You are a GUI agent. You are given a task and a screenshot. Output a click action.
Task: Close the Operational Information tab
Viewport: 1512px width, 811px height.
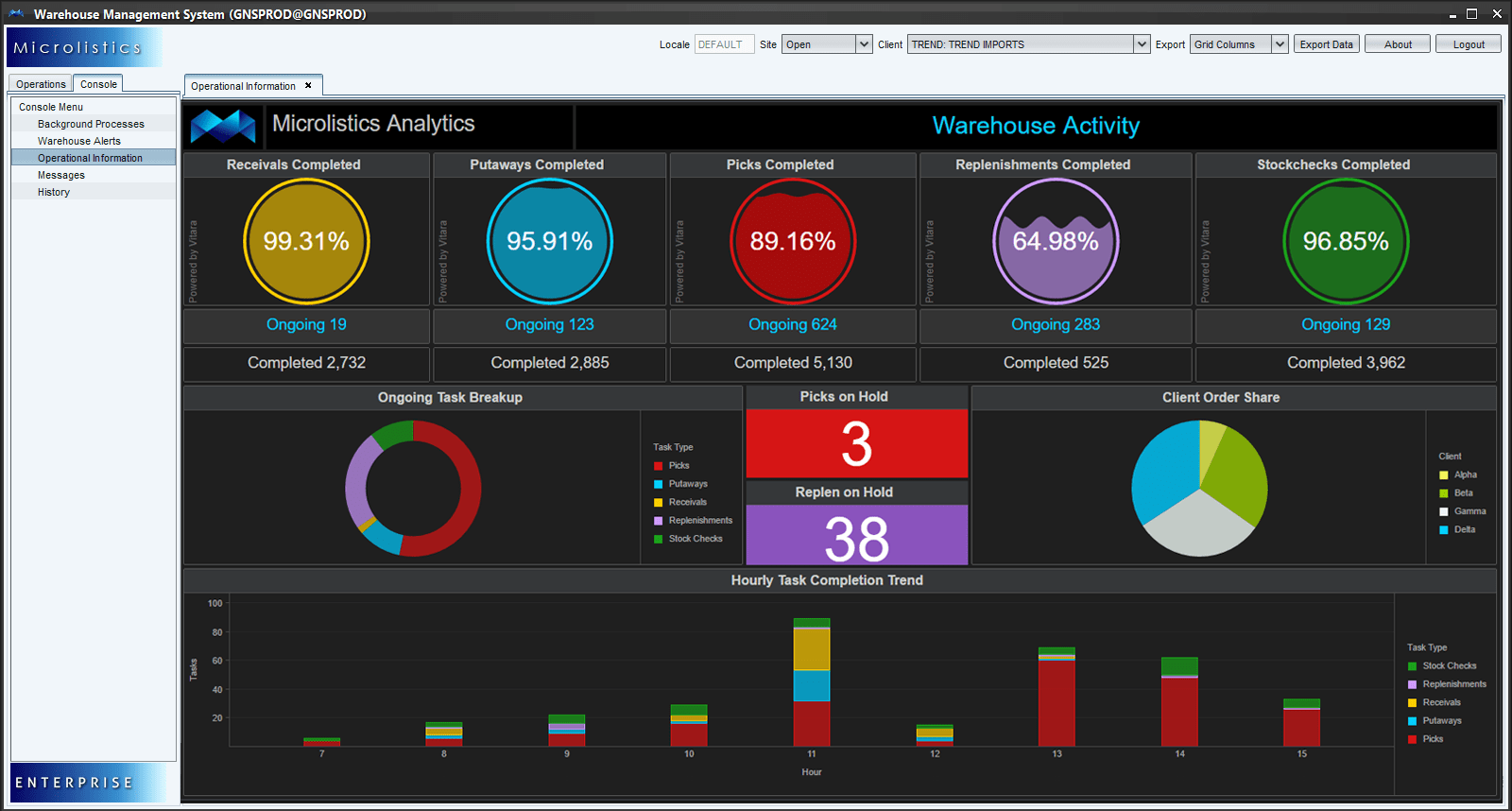308,86
